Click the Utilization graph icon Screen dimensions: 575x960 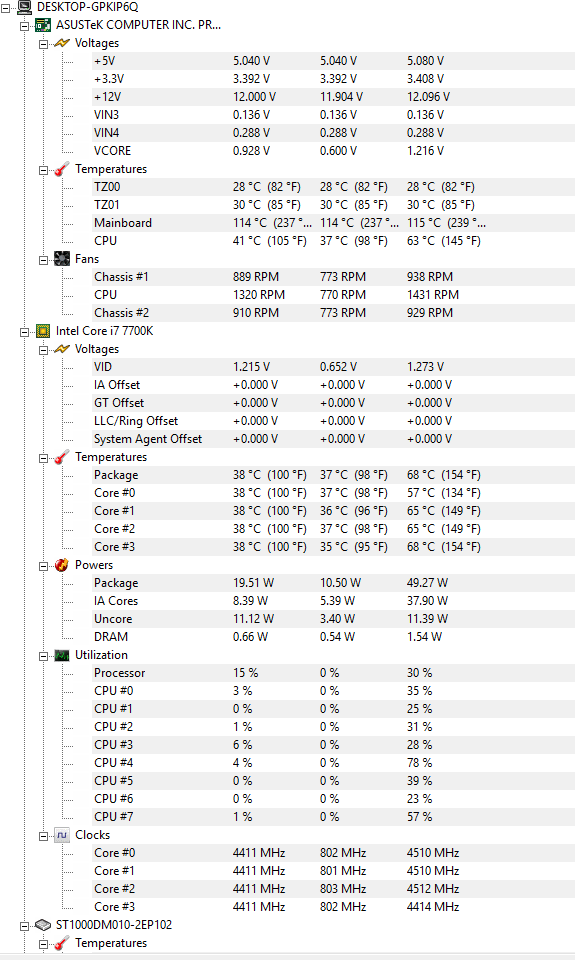click(62, 655)
